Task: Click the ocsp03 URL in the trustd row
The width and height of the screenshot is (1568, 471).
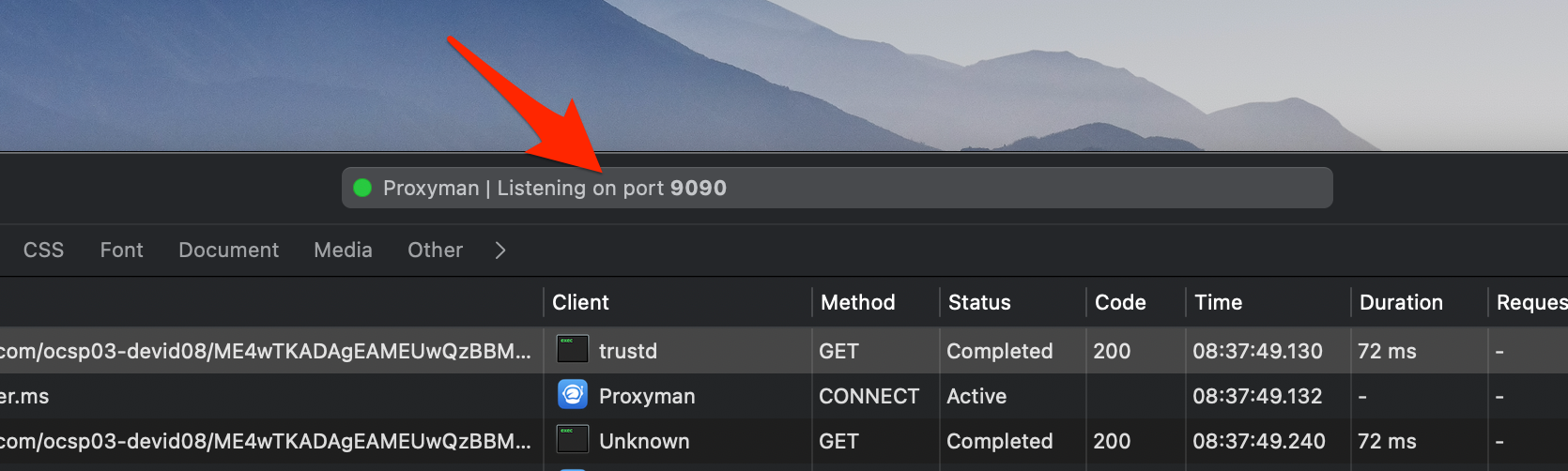Action: click(x=266, y=351)
